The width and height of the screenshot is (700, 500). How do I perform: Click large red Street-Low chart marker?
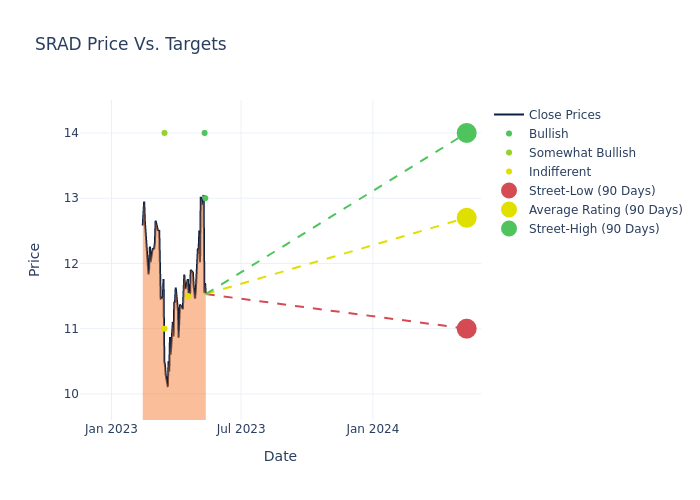pos(466,329)
